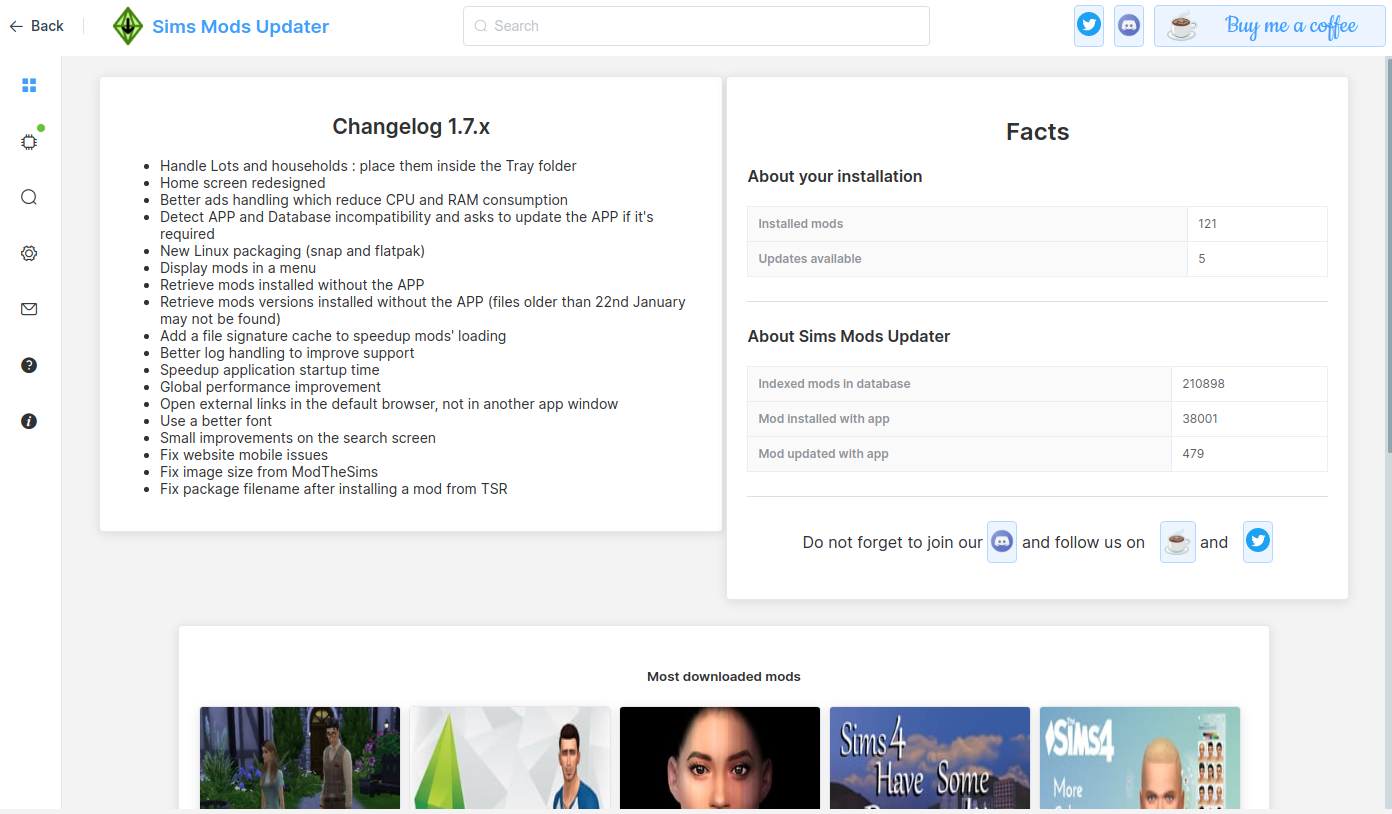1392x814 pixels.
Task: Focus the Search input field
Action: (696, 26)
